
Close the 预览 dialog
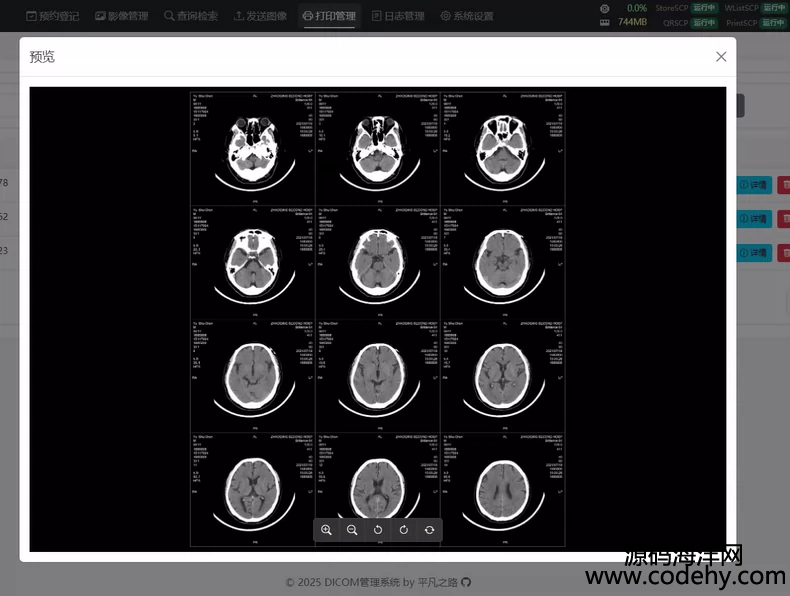point(721,56)
